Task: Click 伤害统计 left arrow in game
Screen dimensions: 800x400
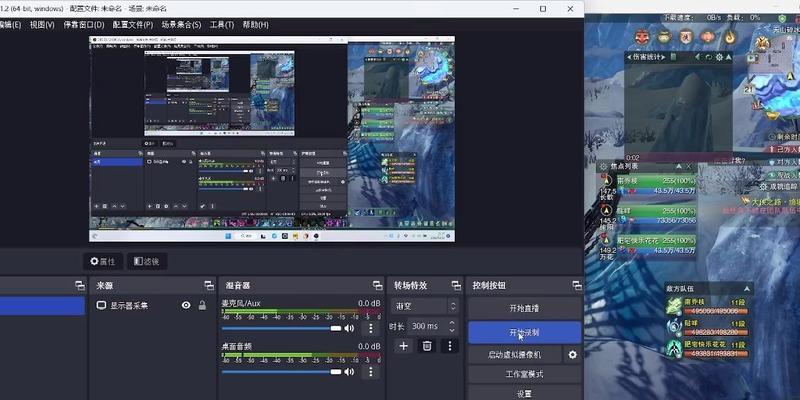Action: 629,57
